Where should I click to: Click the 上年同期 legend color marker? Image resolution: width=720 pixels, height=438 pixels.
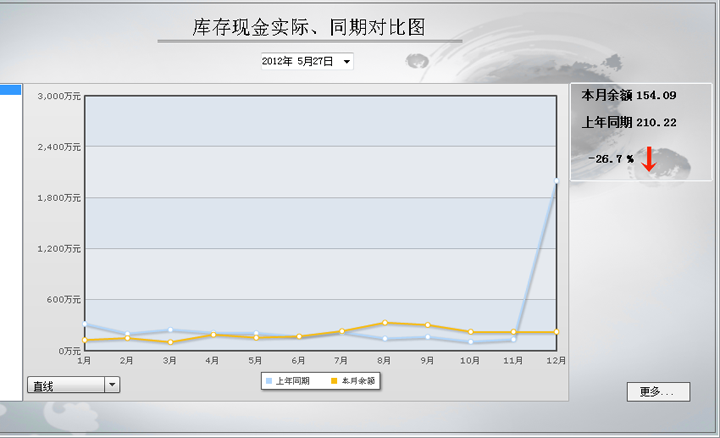point(267,381)
